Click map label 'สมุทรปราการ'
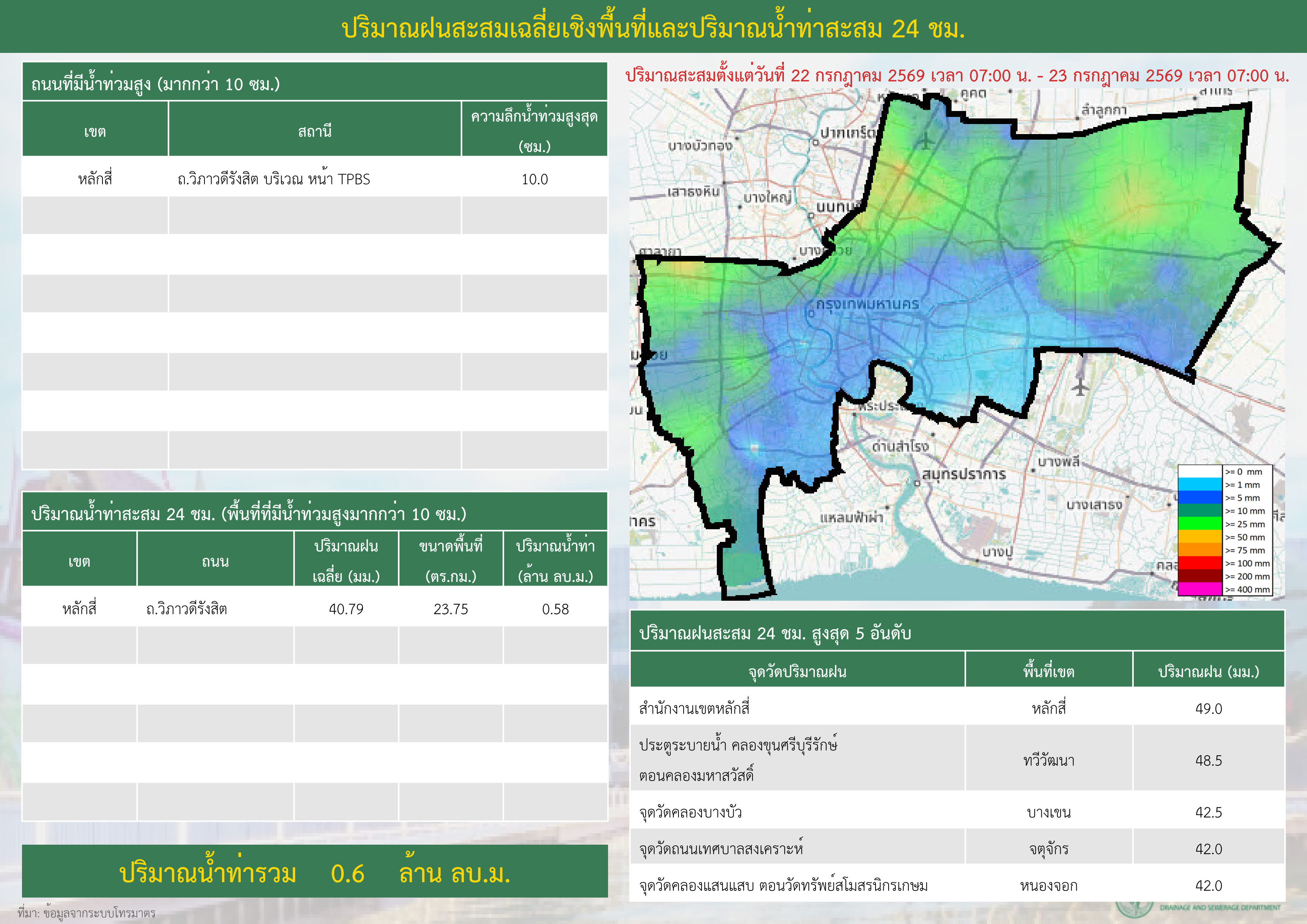Image resolution: width=1307 pixels, height=924 pixels. pos(964,474)
